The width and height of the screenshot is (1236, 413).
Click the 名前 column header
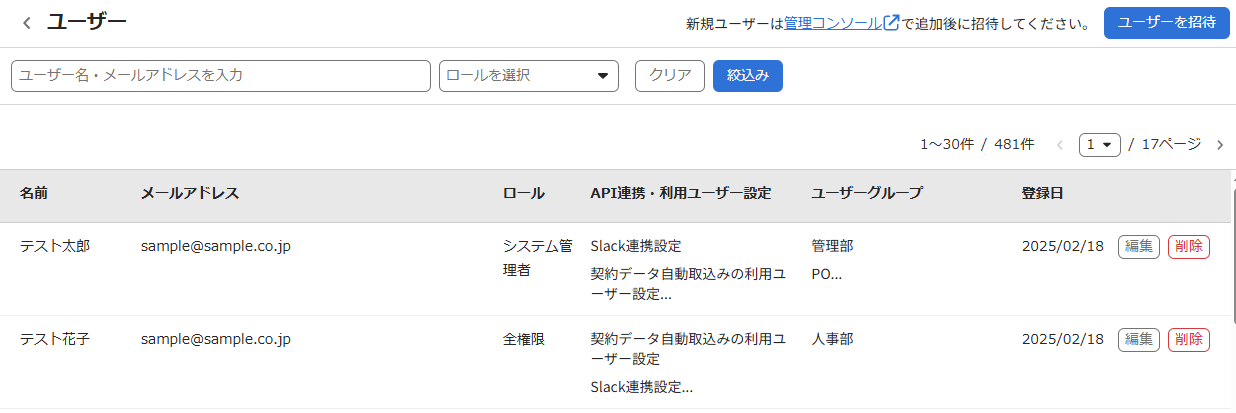click(x=34, y=194)
